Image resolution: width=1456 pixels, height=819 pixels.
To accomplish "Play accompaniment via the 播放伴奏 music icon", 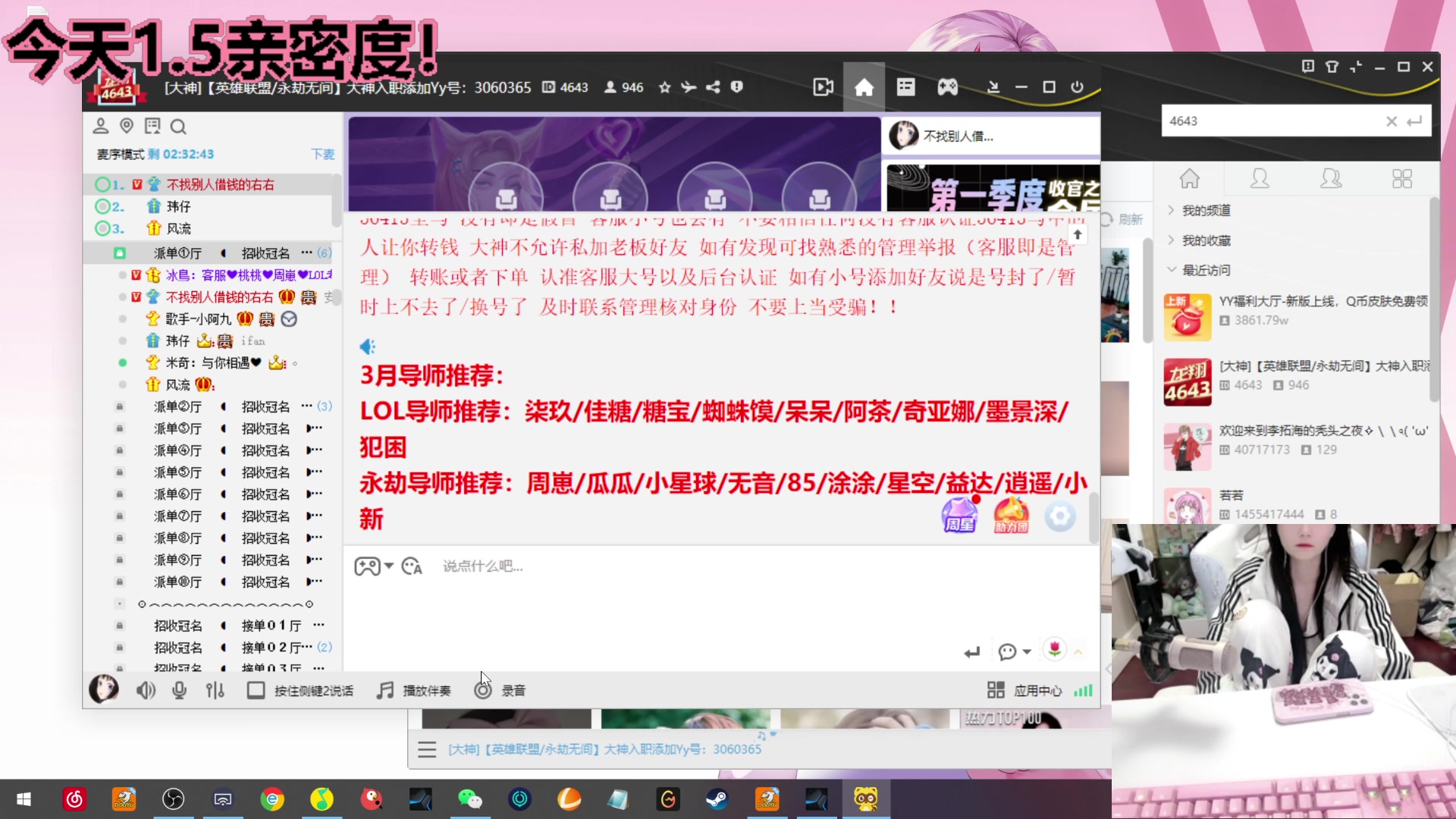I will pos(384,690).
